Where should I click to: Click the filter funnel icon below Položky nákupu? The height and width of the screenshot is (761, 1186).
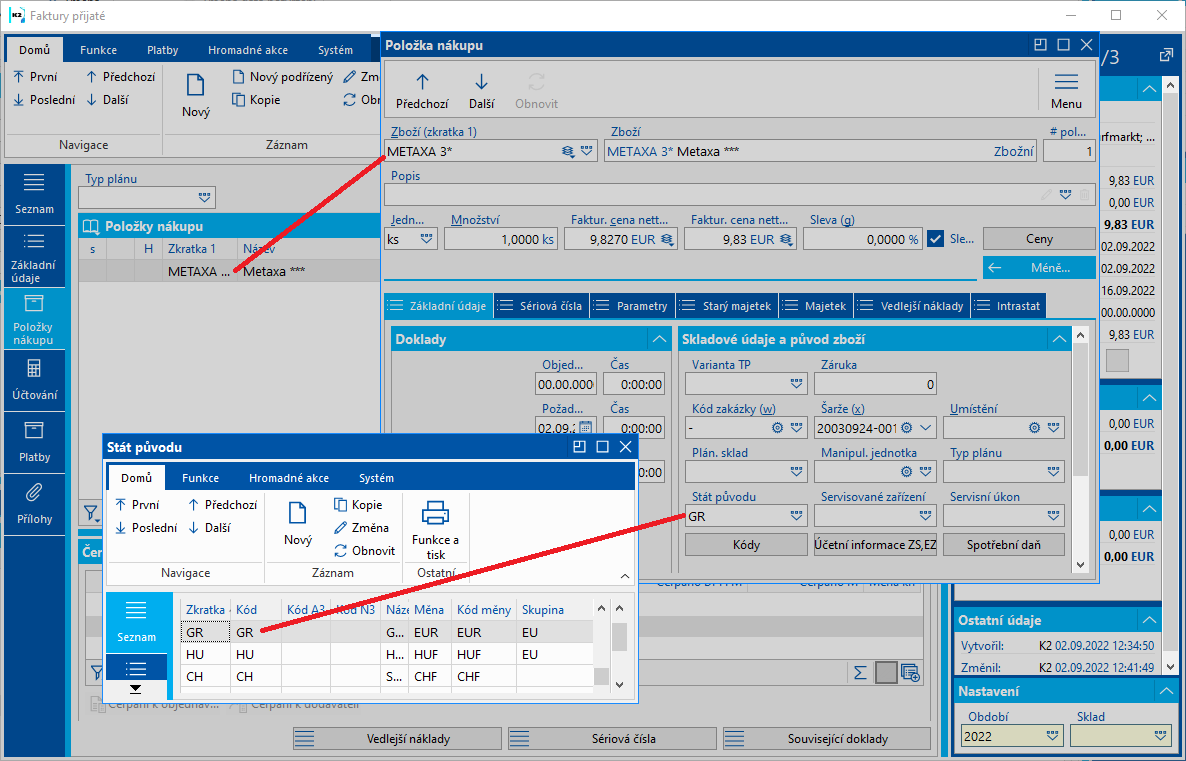click(91, 514)
